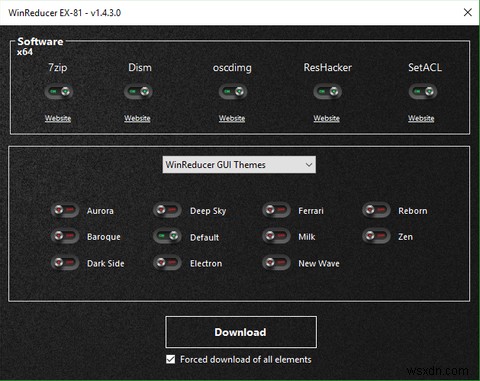Enable the New Wave theme switch

point(276,263)
